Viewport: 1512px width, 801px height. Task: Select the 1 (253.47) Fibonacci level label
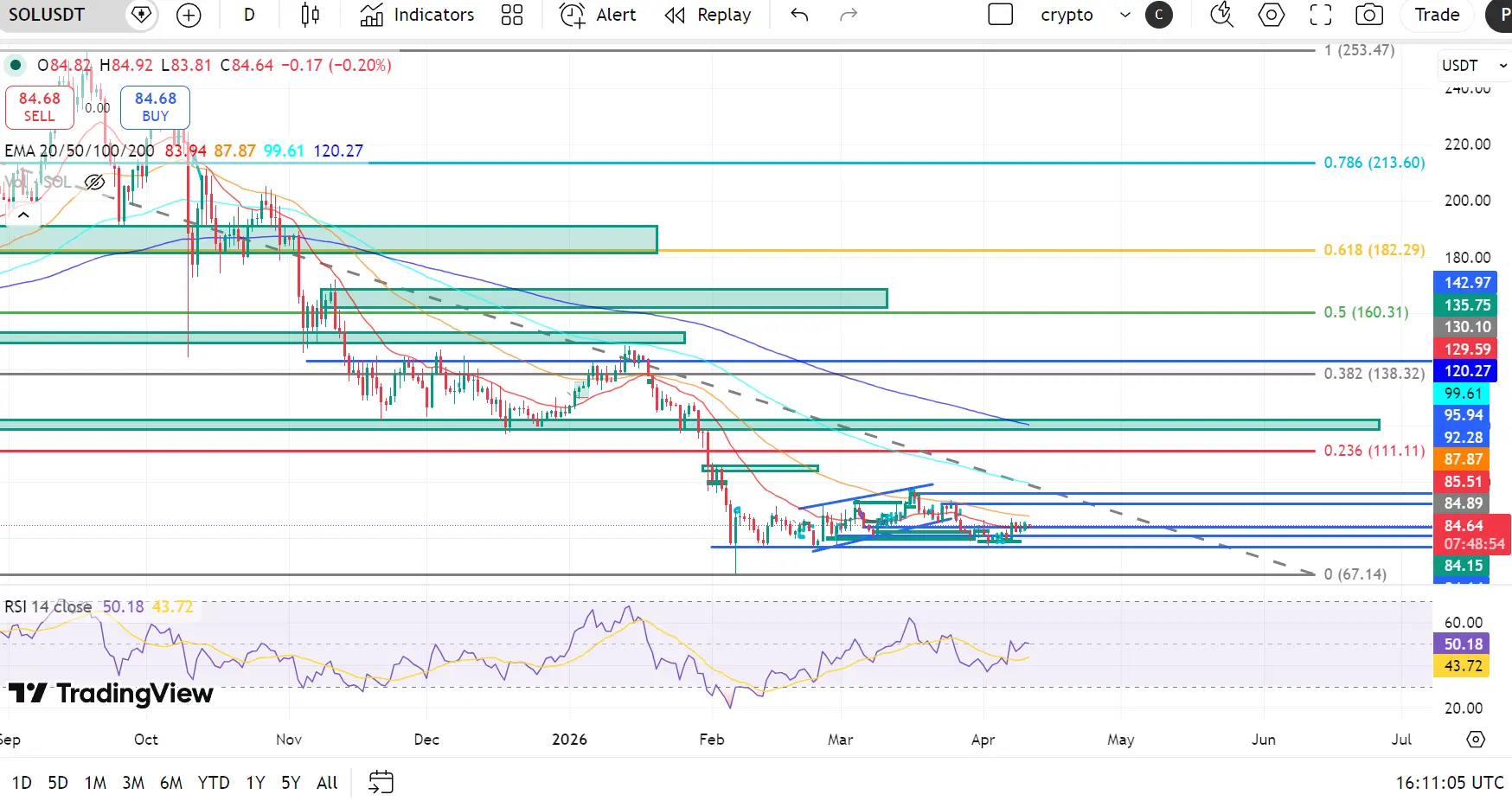pyautogui.click(x=1359, y=50)
